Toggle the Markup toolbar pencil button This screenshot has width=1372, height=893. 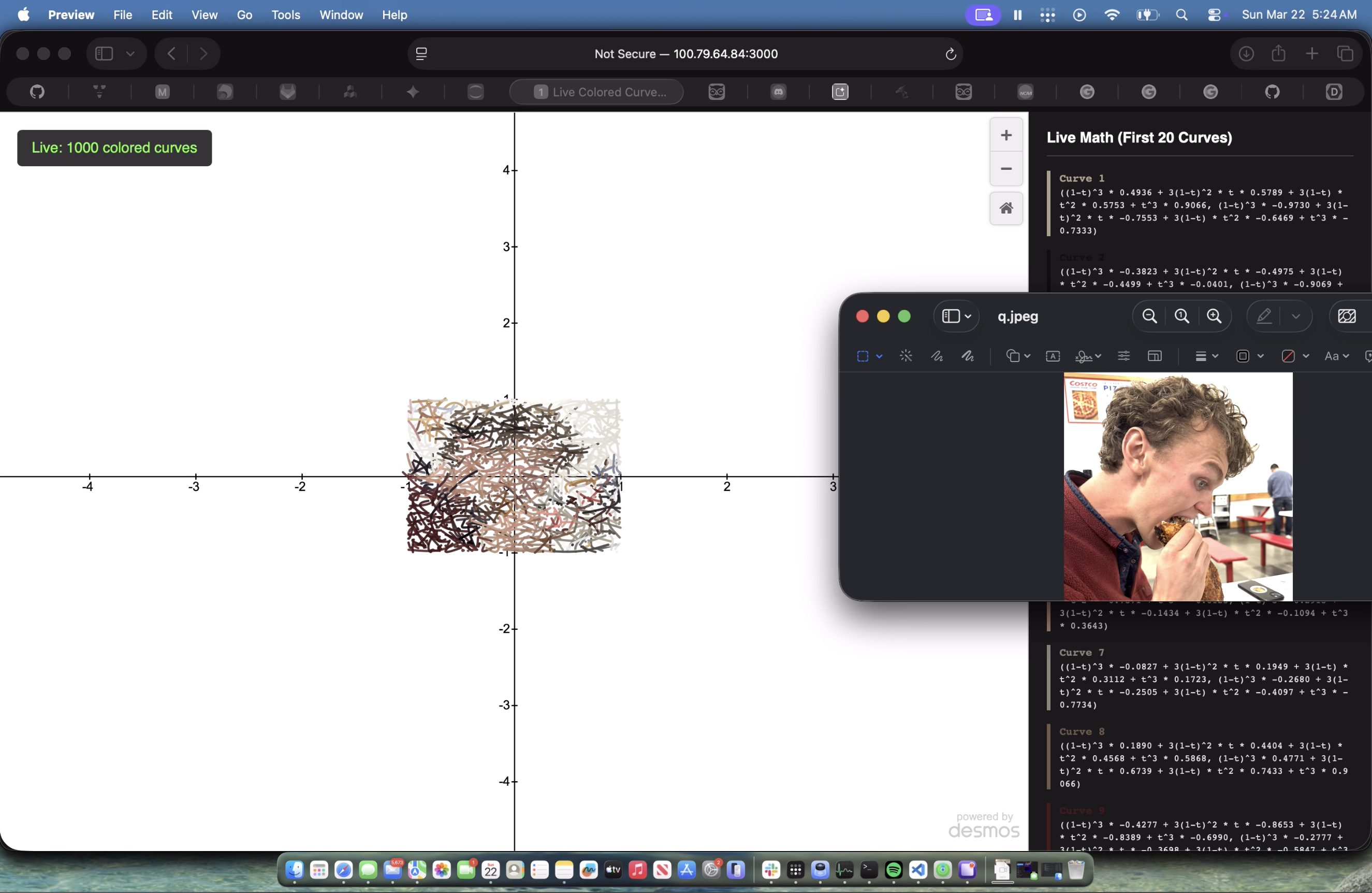coord(1264,316)
